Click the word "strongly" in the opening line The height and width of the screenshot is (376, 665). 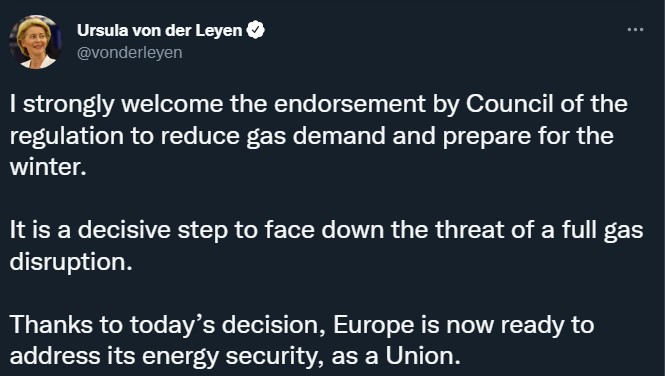click(x=68, y=105)
